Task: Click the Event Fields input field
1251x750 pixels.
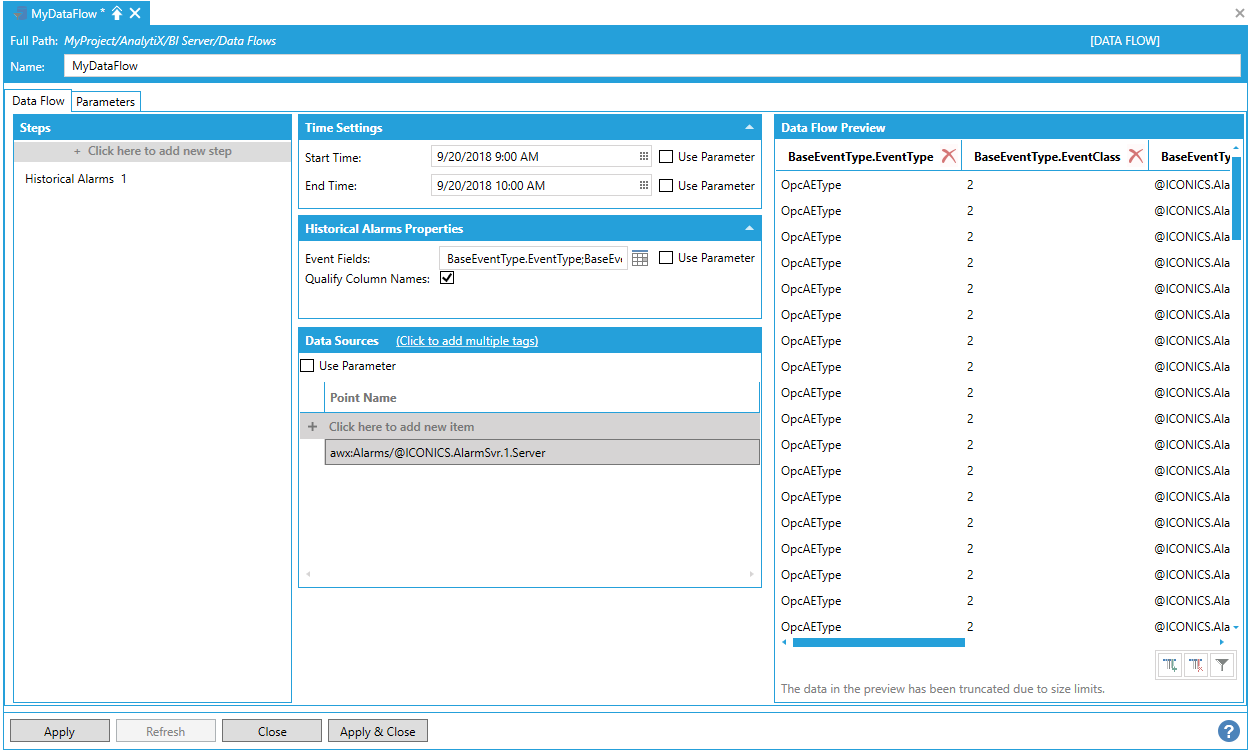Action: [x=534, y=258]
